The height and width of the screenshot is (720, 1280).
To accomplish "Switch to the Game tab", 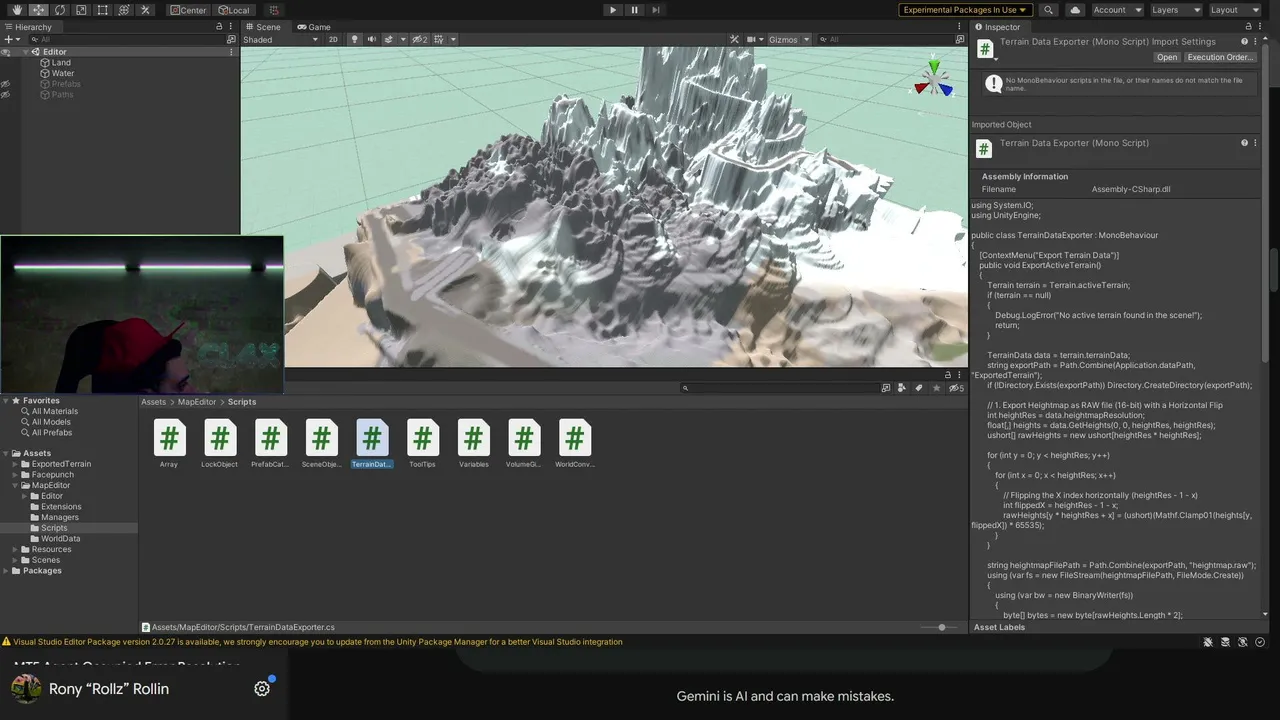I will coord(314,27).
